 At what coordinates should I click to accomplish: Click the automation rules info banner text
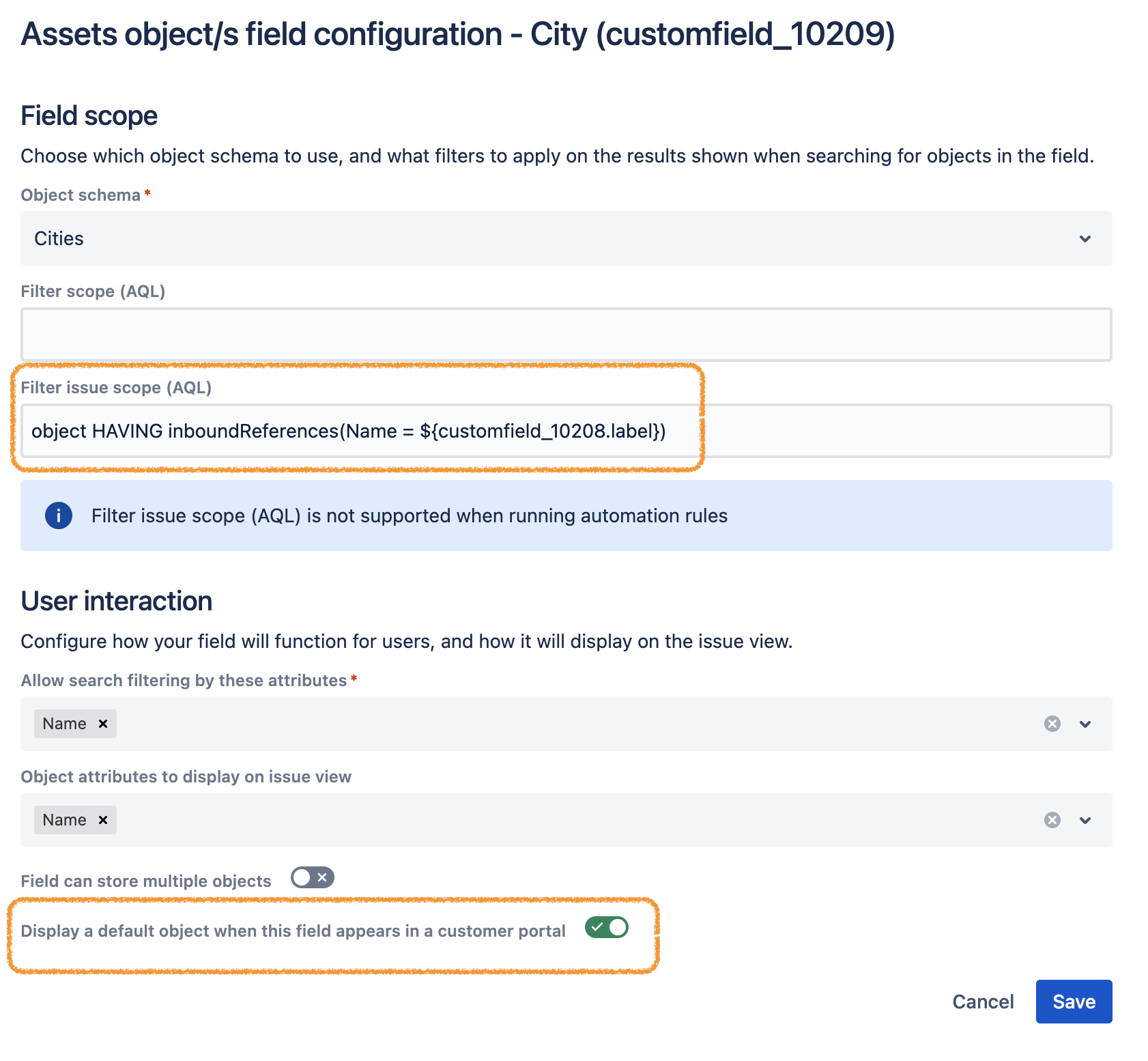click(x=410, y=515)
